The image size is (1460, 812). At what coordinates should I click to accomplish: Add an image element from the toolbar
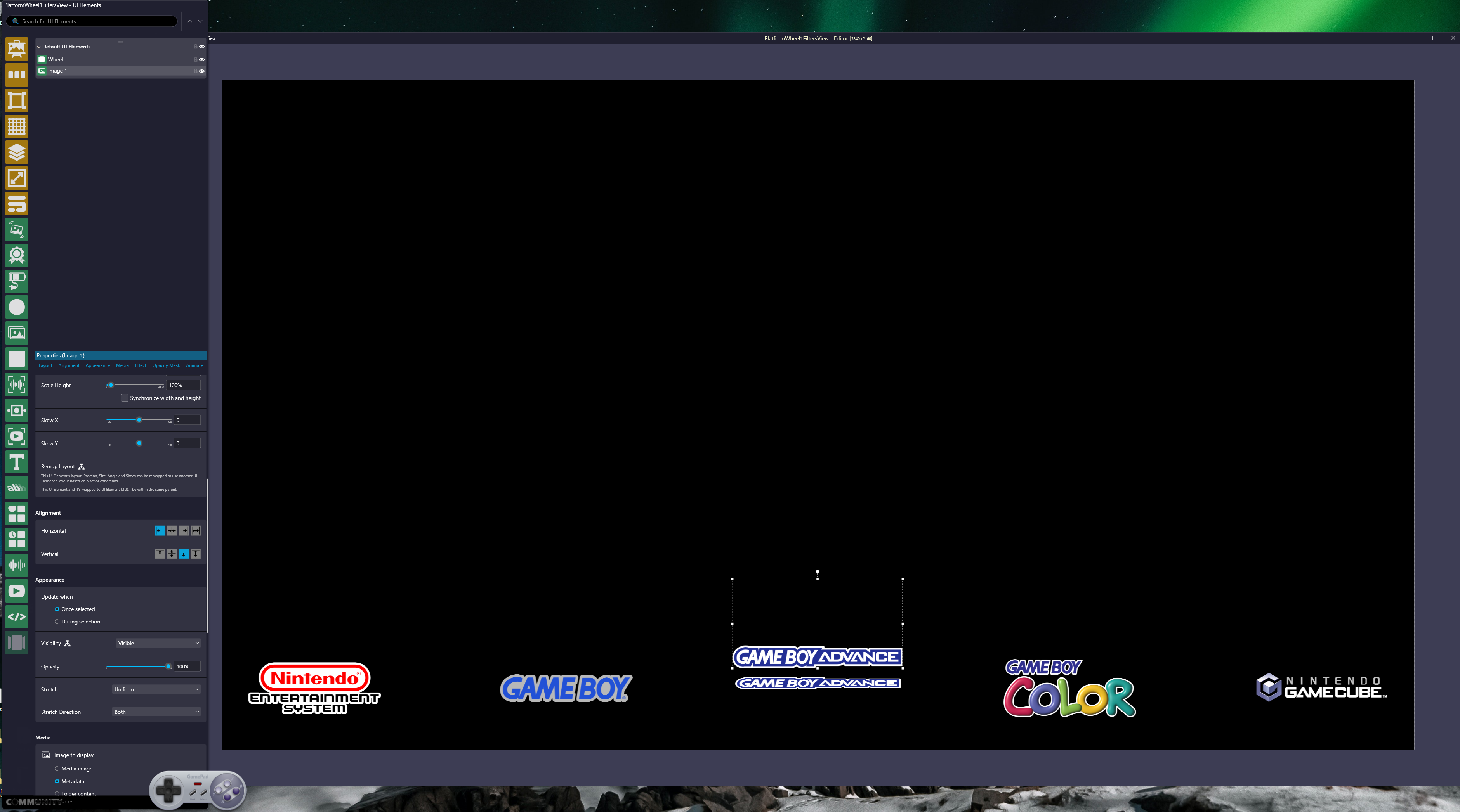click(16, 333)
